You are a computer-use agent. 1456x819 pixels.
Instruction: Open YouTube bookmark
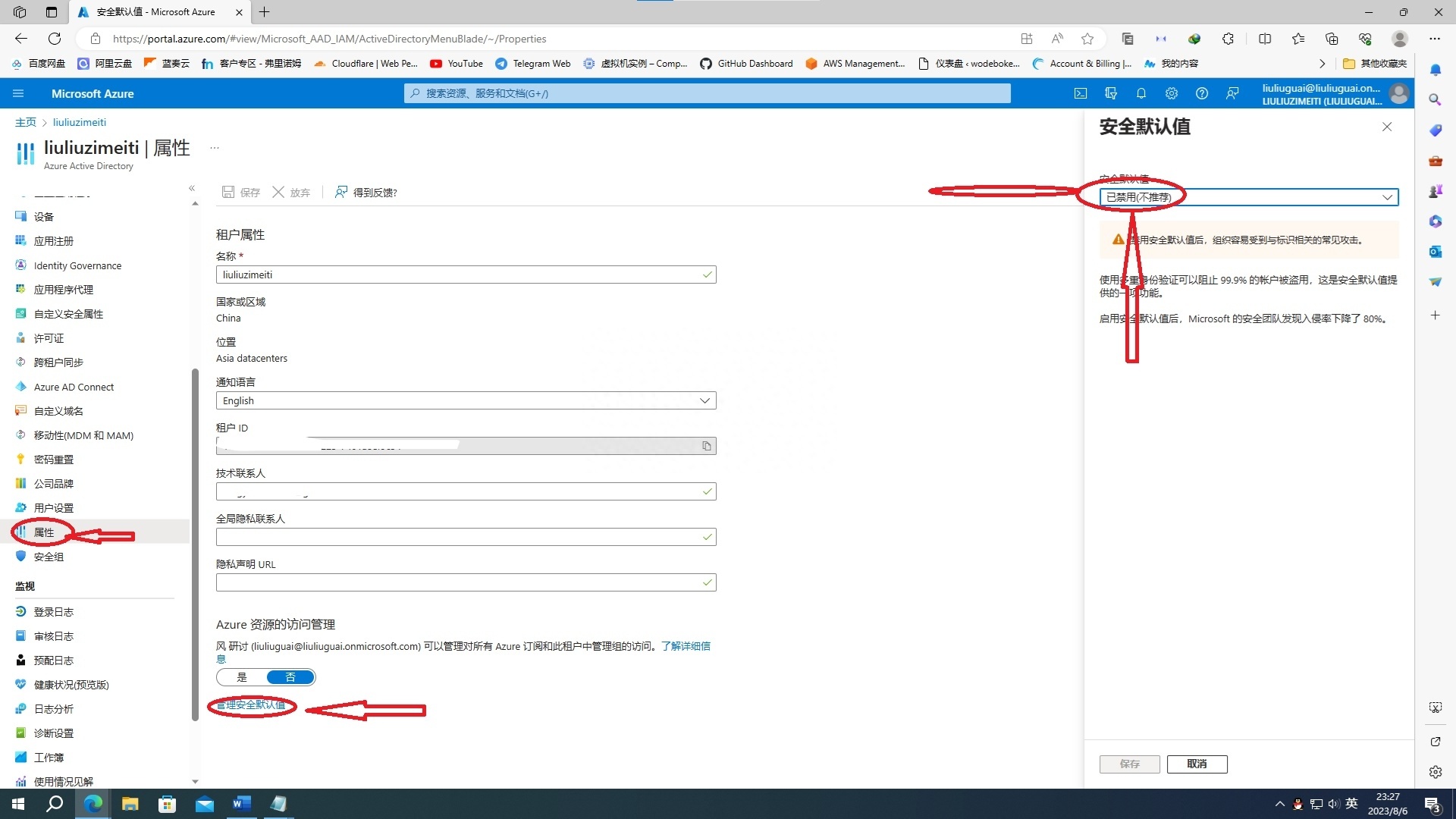click(x=457, y=64)
